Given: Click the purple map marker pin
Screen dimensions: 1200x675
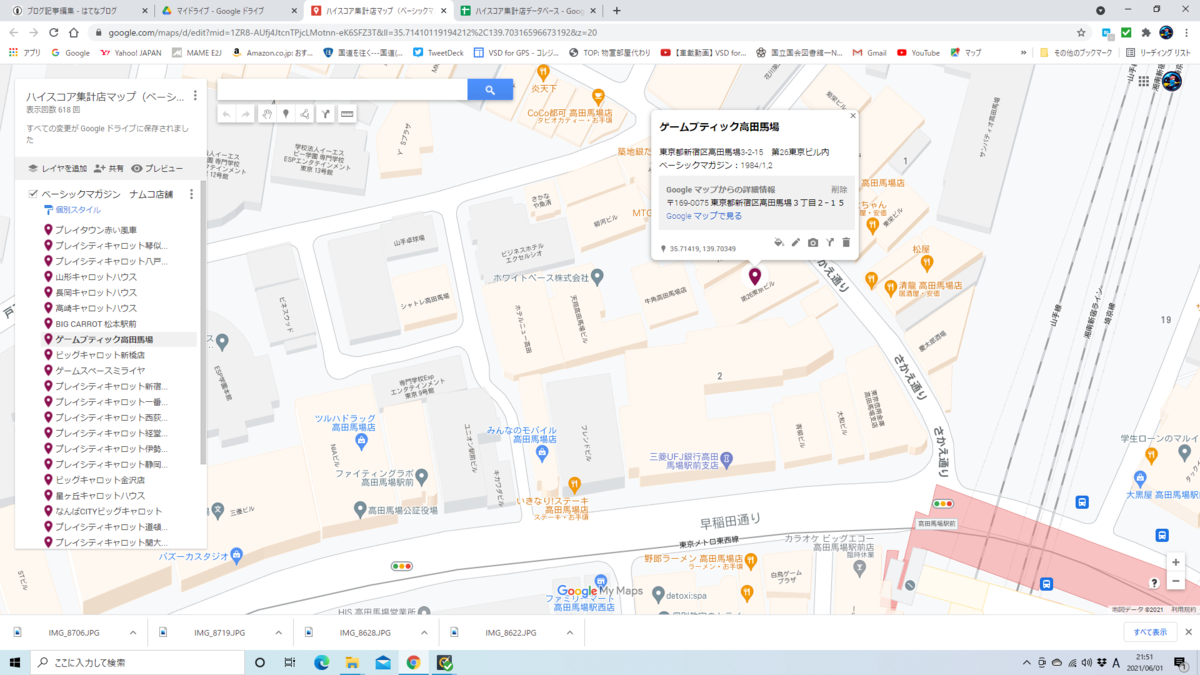Looking at the screenshot, I should coord(754,276).
